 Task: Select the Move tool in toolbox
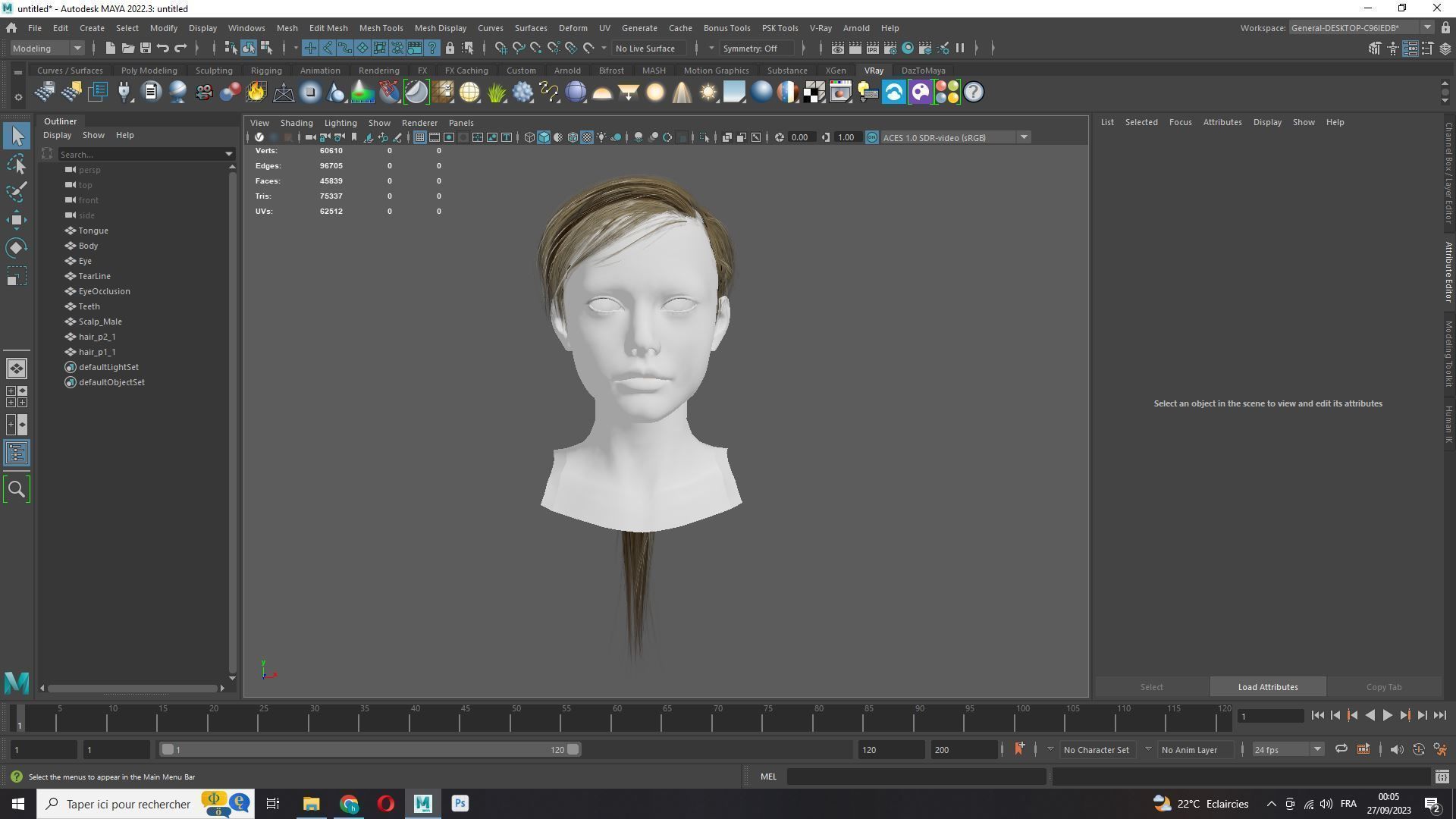(x=17, y=220)
